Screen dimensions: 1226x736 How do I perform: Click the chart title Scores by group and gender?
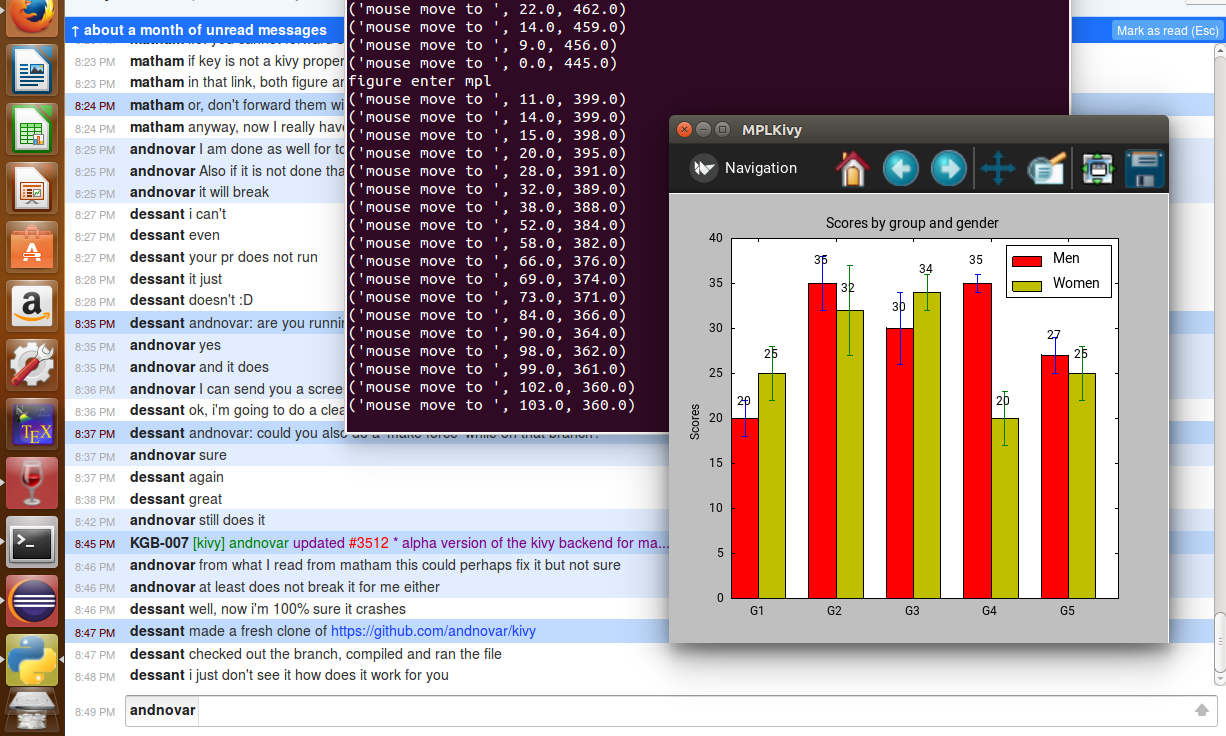click(x=912, y=223)
